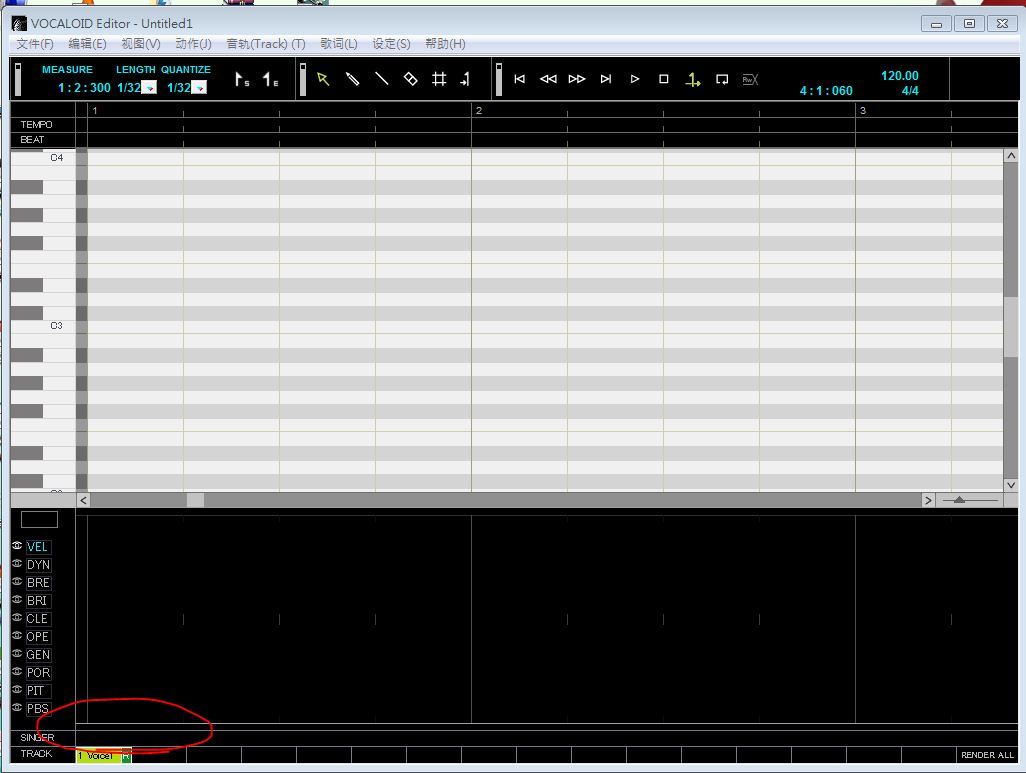Click the tempo value 120.00
The width and height of the screenshot is (1026, 773).
pyautogui.click(x=899, y=75)
